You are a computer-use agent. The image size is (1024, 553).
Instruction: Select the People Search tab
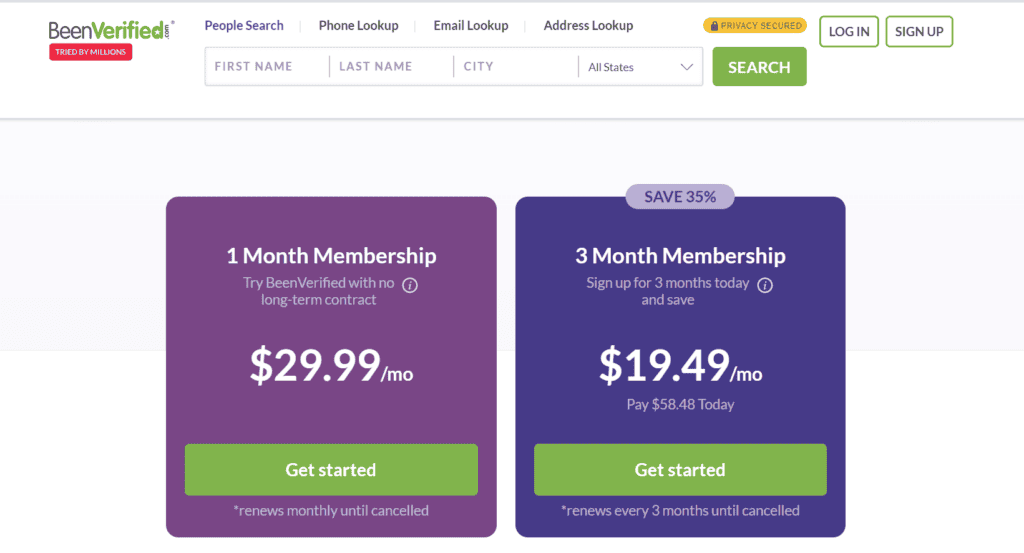click(x=244, y=25)
